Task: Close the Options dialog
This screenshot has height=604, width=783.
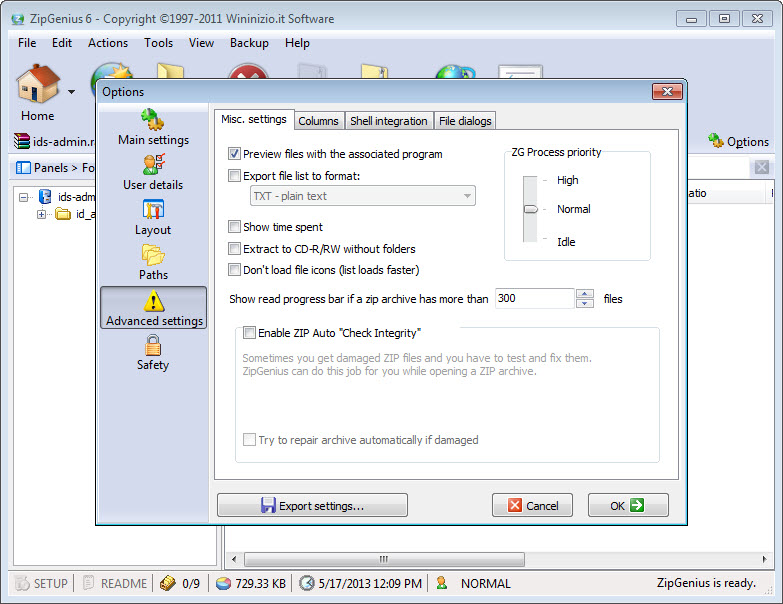Action: point(667,92)
